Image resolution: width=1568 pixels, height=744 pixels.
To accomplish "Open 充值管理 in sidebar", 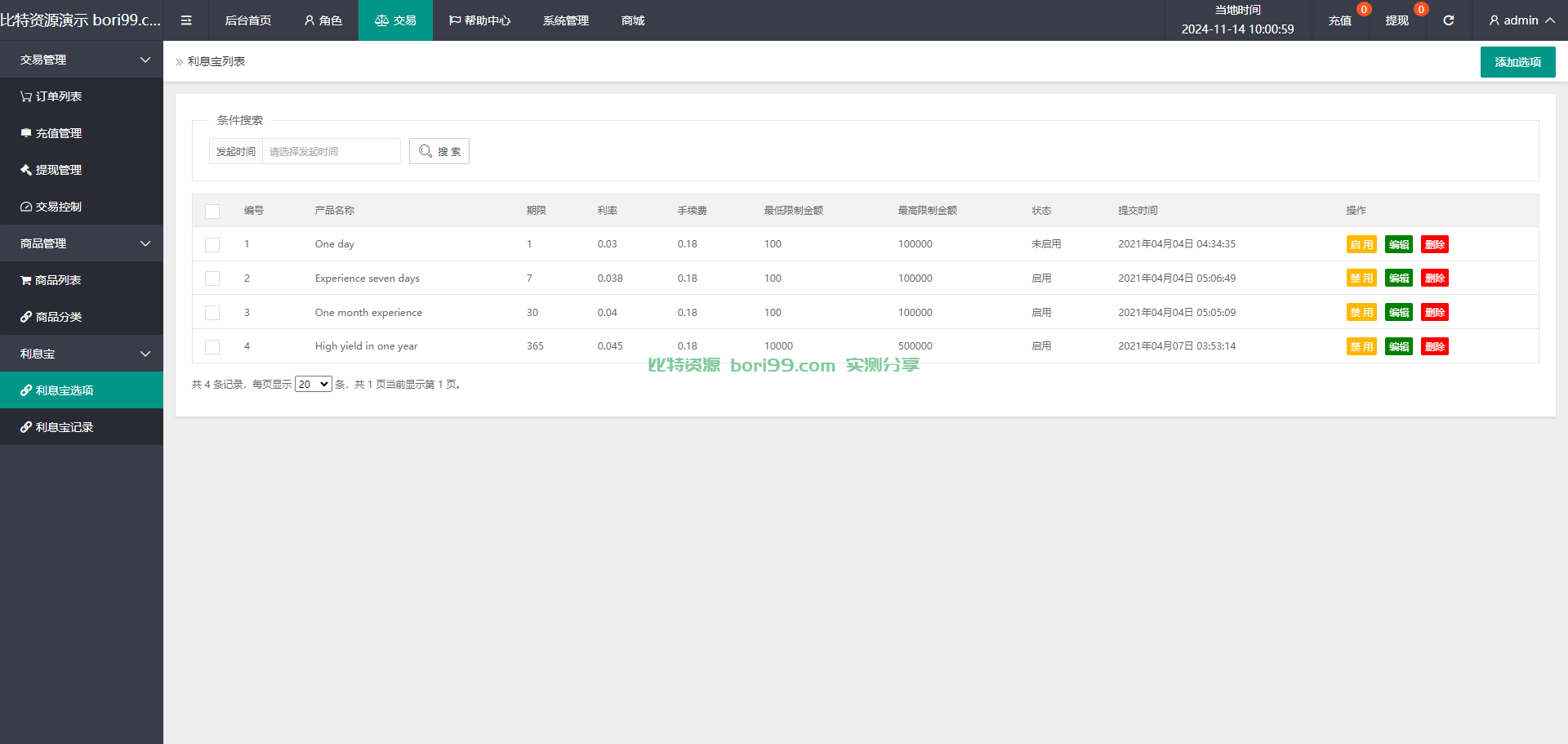I will click(x=82, y=133).
